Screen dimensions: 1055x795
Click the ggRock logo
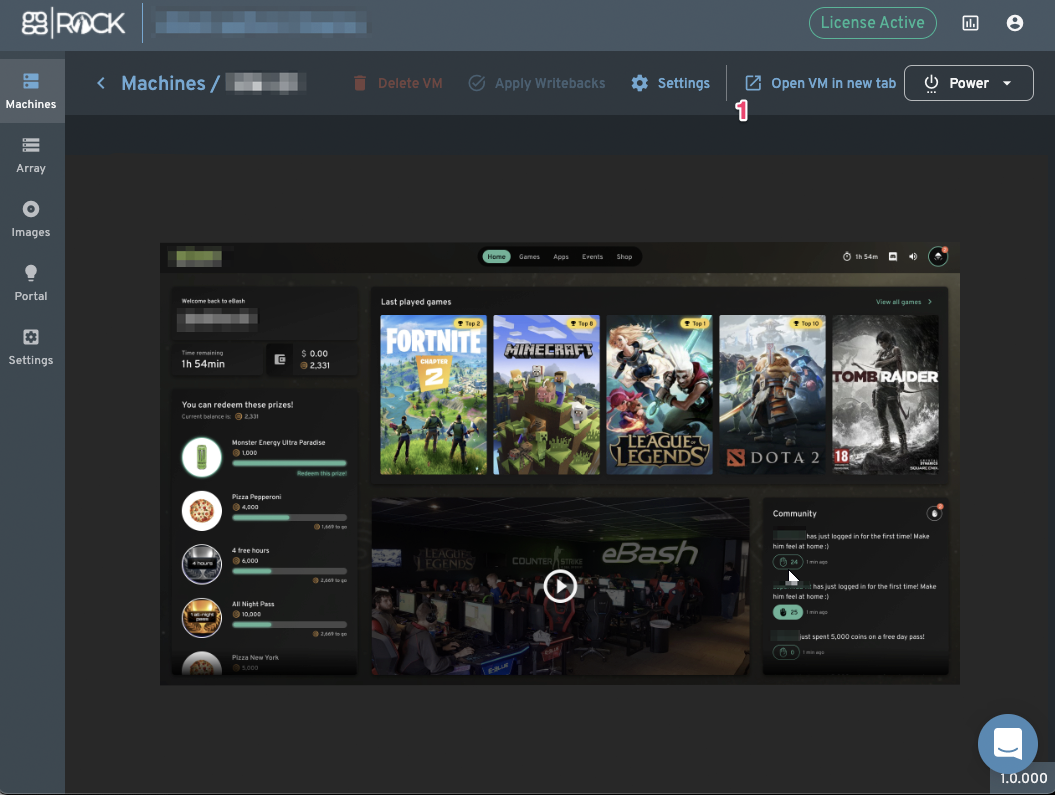pos(73,24)
